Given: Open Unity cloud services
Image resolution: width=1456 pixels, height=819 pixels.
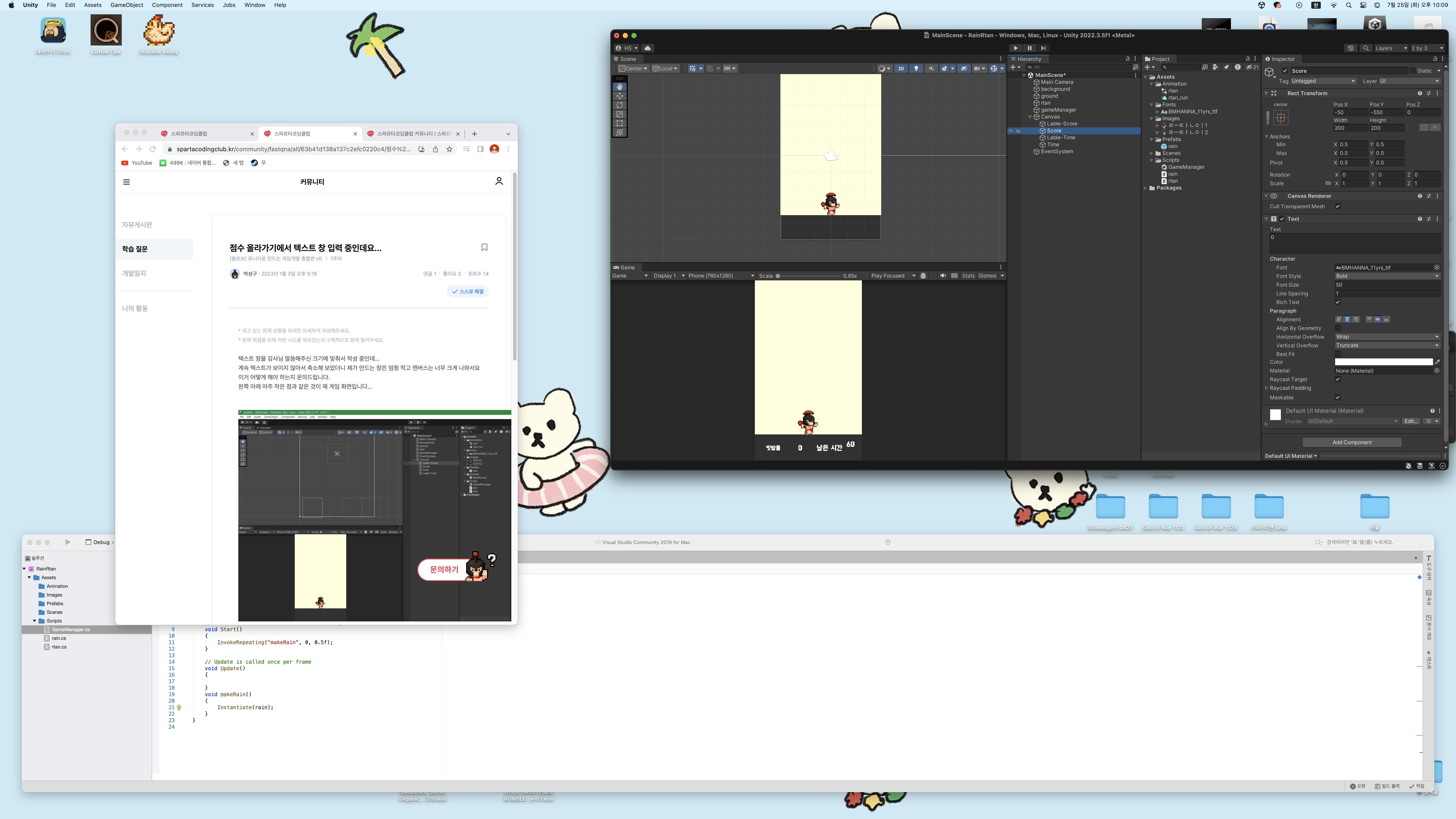Looking at the screenshot, I should 648,48.
